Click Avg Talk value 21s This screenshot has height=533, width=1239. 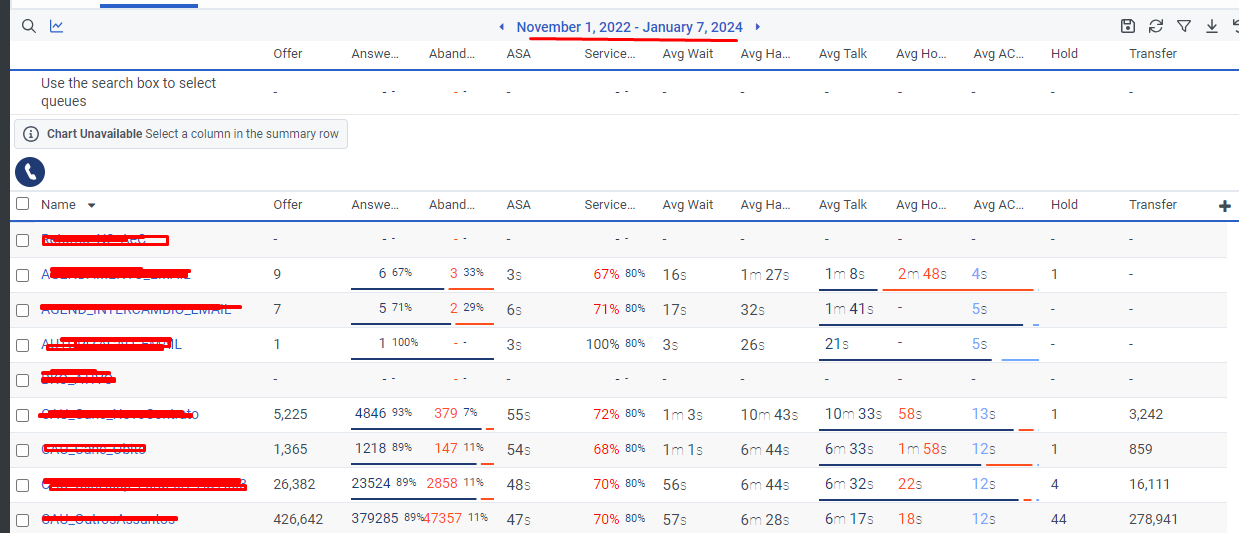[836, 344]
